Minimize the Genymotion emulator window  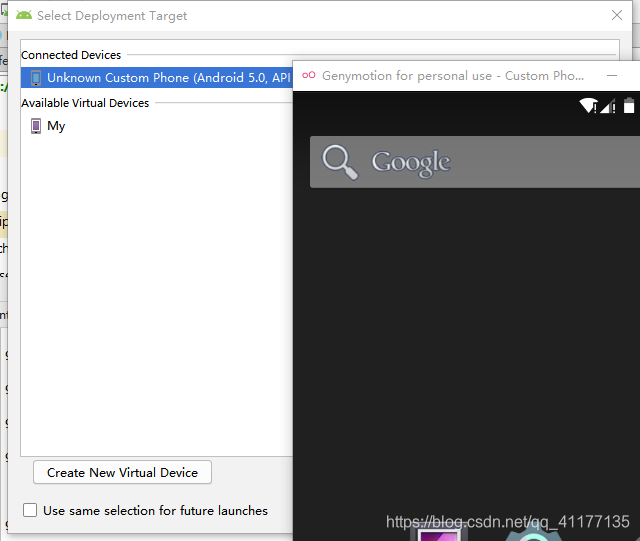[612, 76]
